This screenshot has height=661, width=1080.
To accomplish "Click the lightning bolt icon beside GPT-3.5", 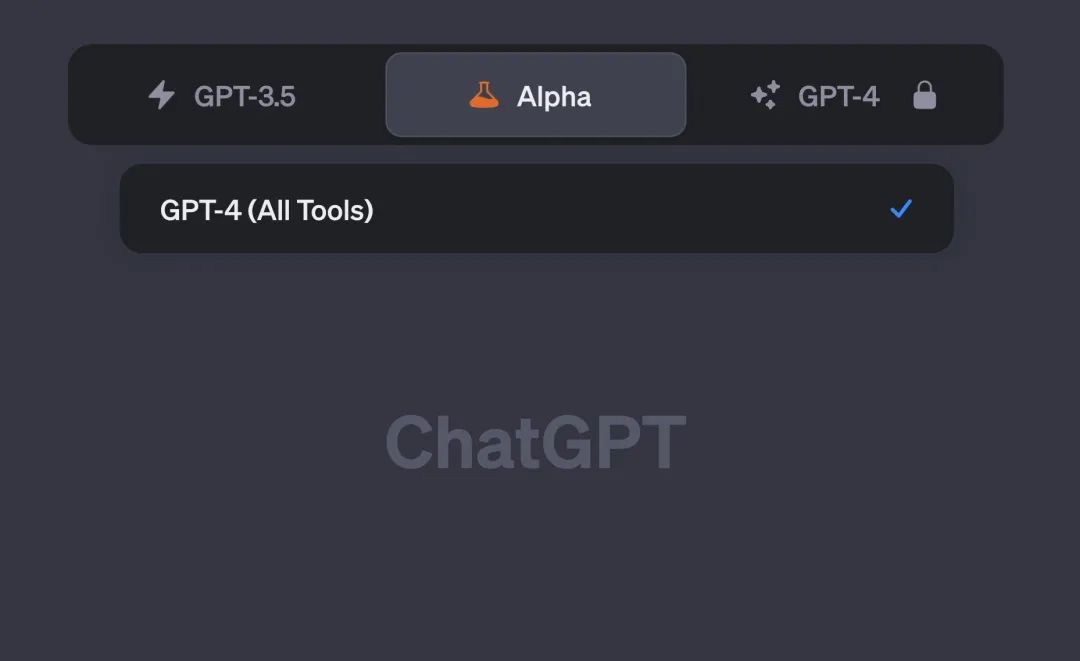I will click(161, 96).
